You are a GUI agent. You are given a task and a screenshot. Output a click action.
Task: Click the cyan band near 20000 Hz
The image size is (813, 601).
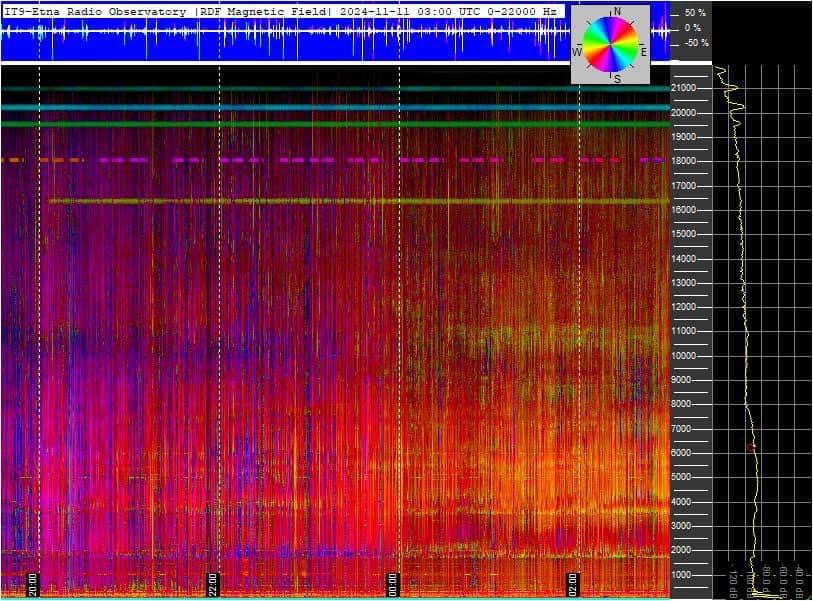(x=330, y=107)
